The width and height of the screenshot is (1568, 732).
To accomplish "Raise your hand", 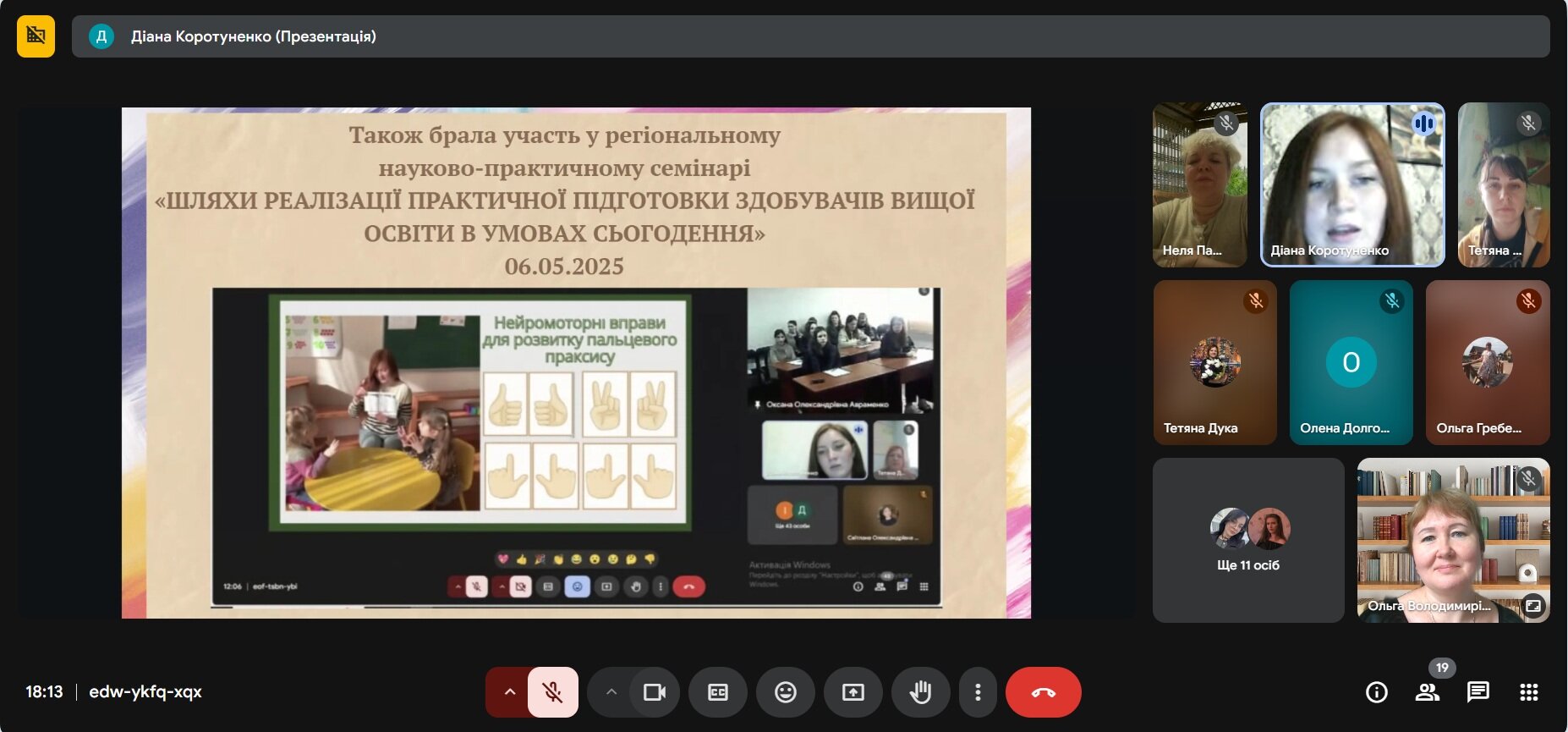I will [x=921, y=692].
